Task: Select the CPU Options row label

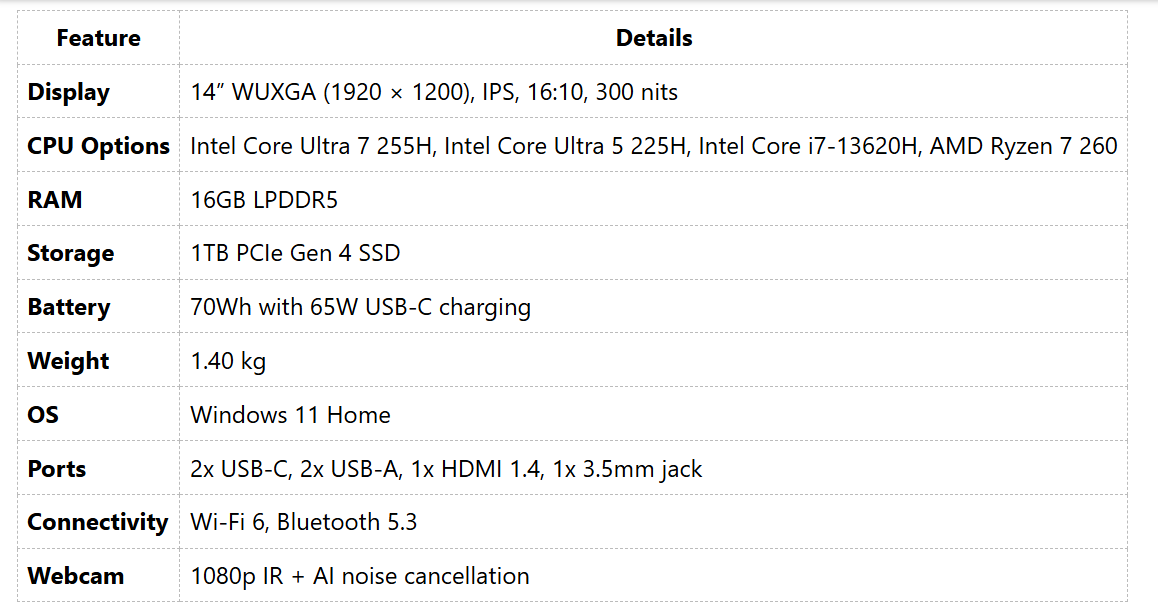Action: (98, 146)
